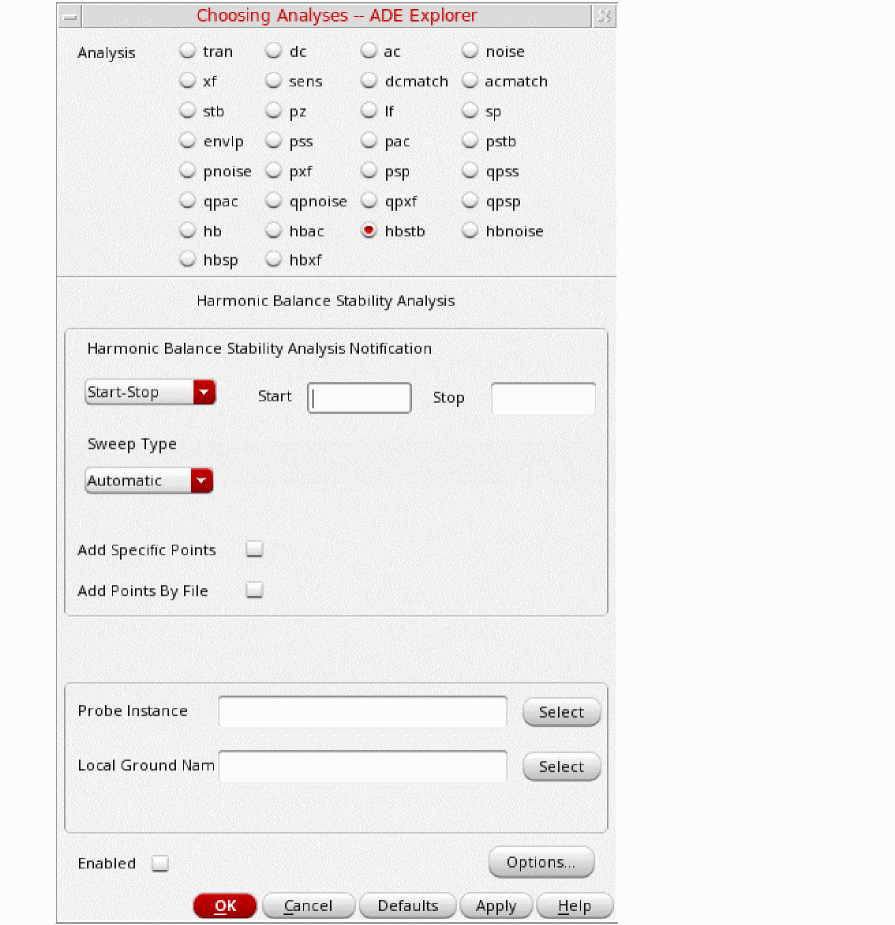Close the Choosing Analyses dialog

[604, 16]
